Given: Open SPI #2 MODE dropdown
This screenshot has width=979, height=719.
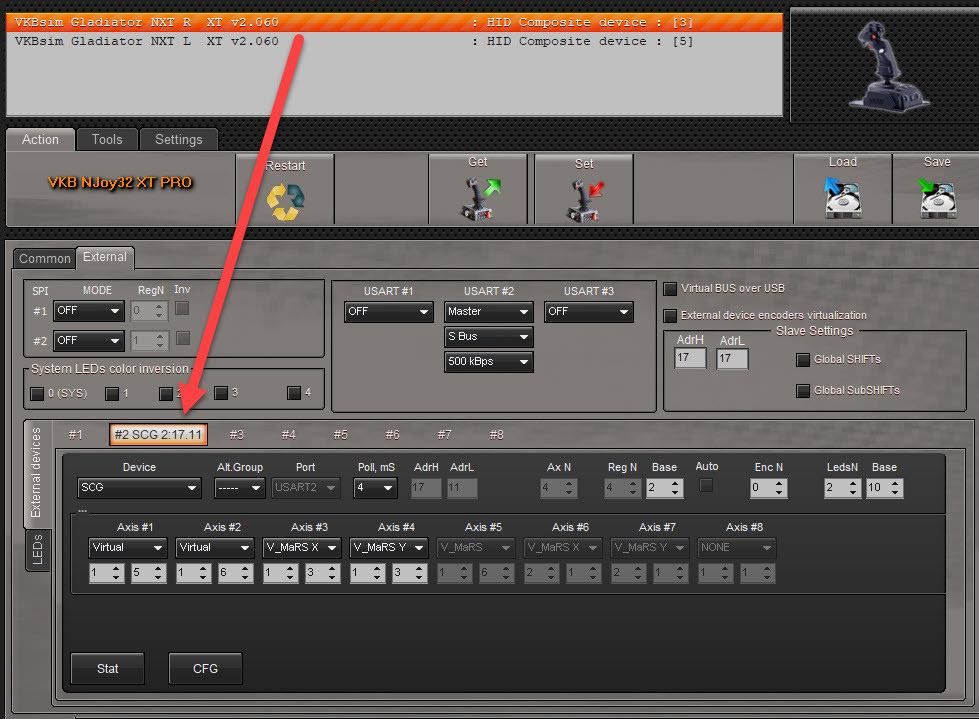Looking at the screenshot, I should tap(89, 341).
